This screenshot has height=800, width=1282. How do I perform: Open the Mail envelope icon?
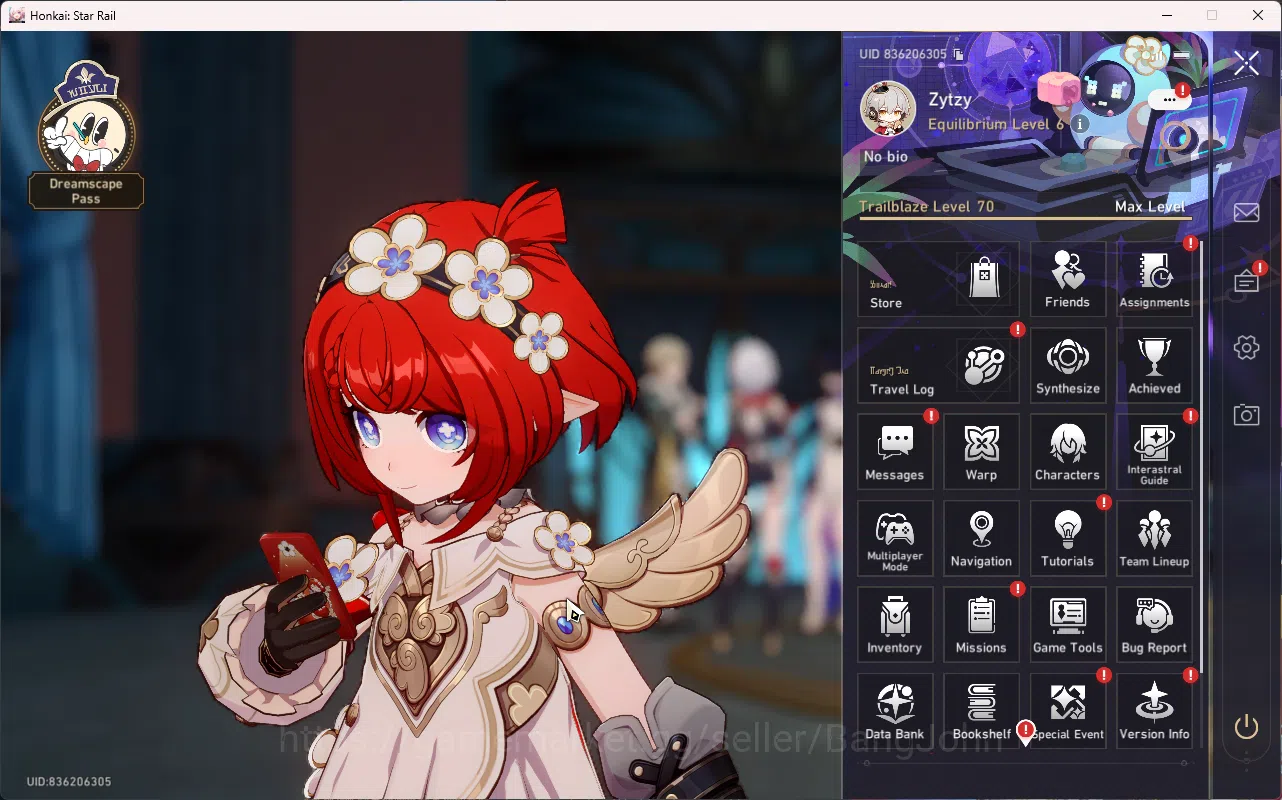pyautogui.click(x=1246, y=212)
